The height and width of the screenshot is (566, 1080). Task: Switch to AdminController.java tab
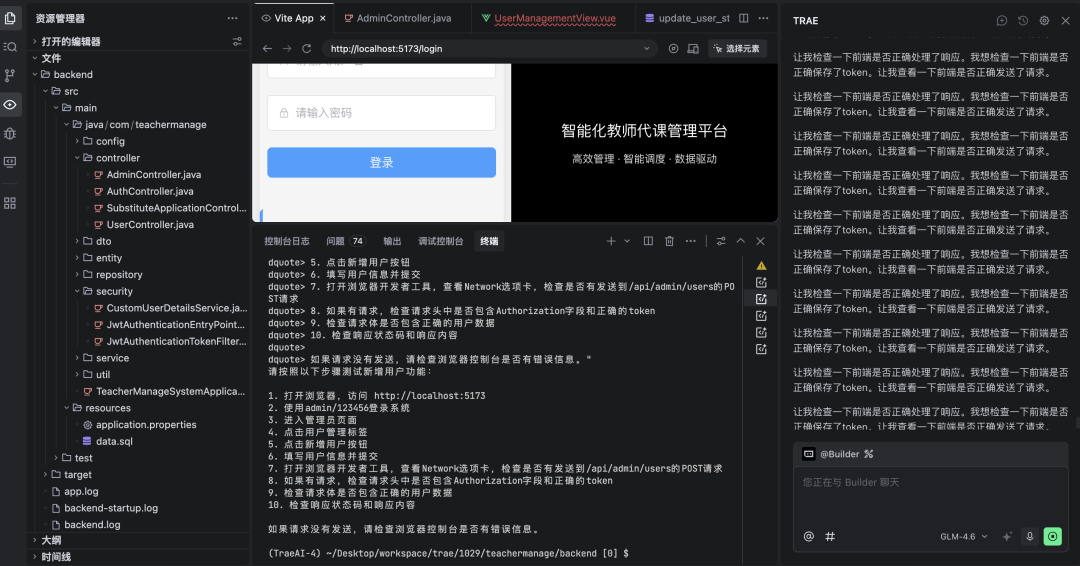tap(404, 19)
